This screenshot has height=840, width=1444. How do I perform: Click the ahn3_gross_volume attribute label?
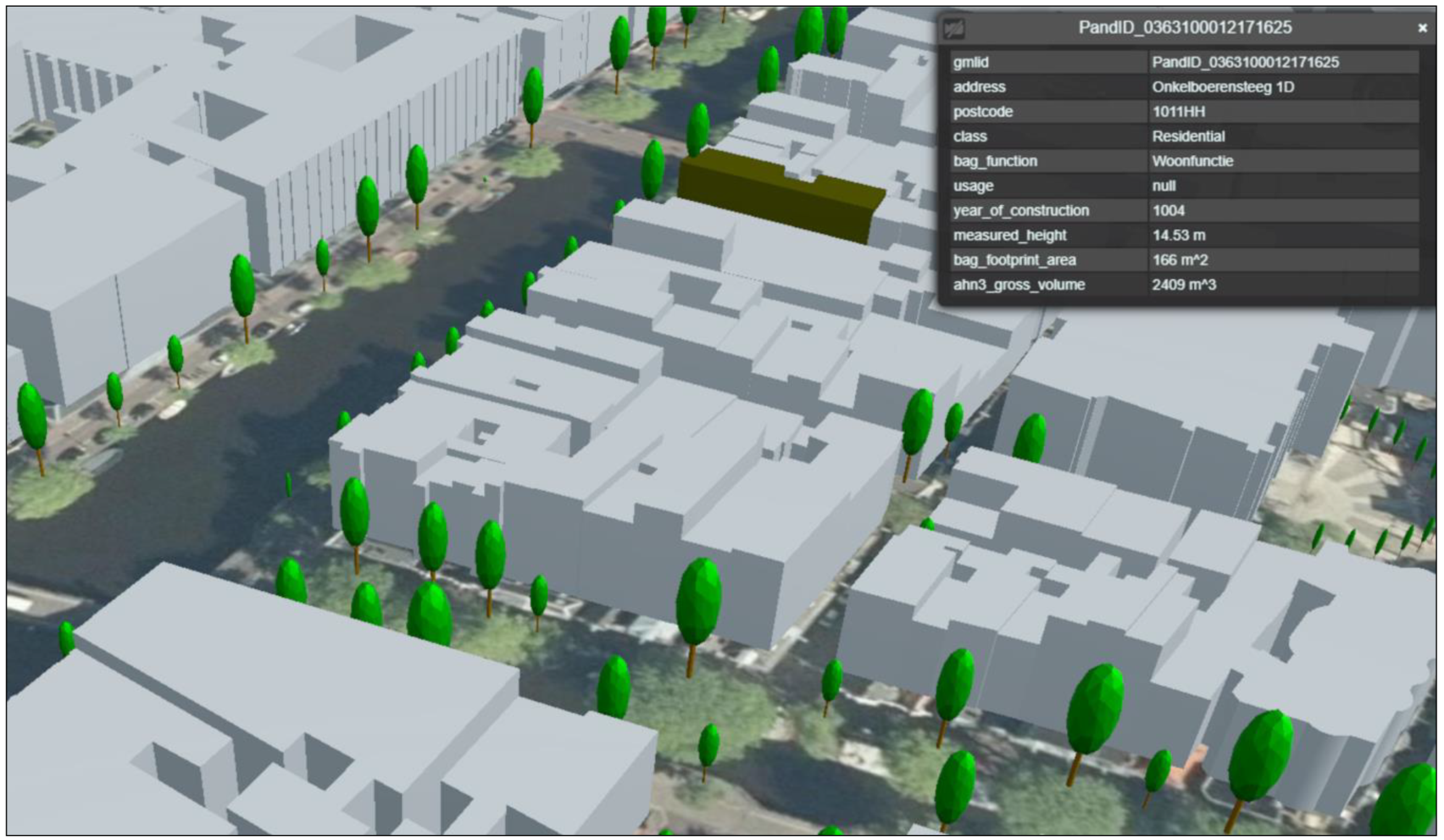pyautogui.click(x=1018, y=285)
